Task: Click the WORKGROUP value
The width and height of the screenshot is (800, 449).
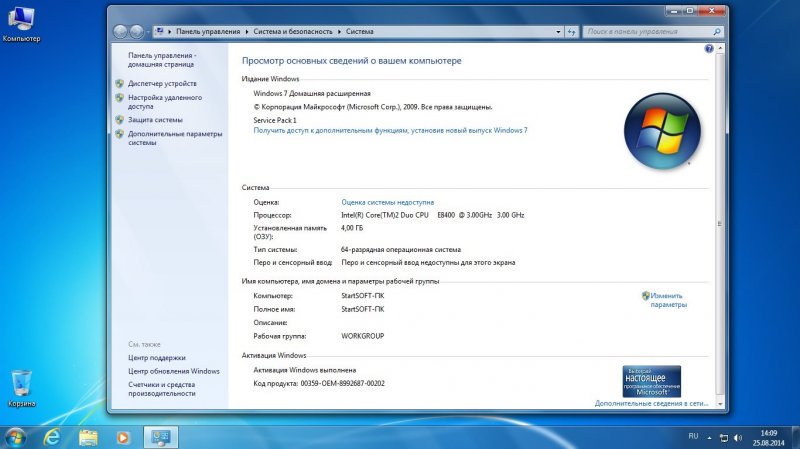Action: point(363,336)
